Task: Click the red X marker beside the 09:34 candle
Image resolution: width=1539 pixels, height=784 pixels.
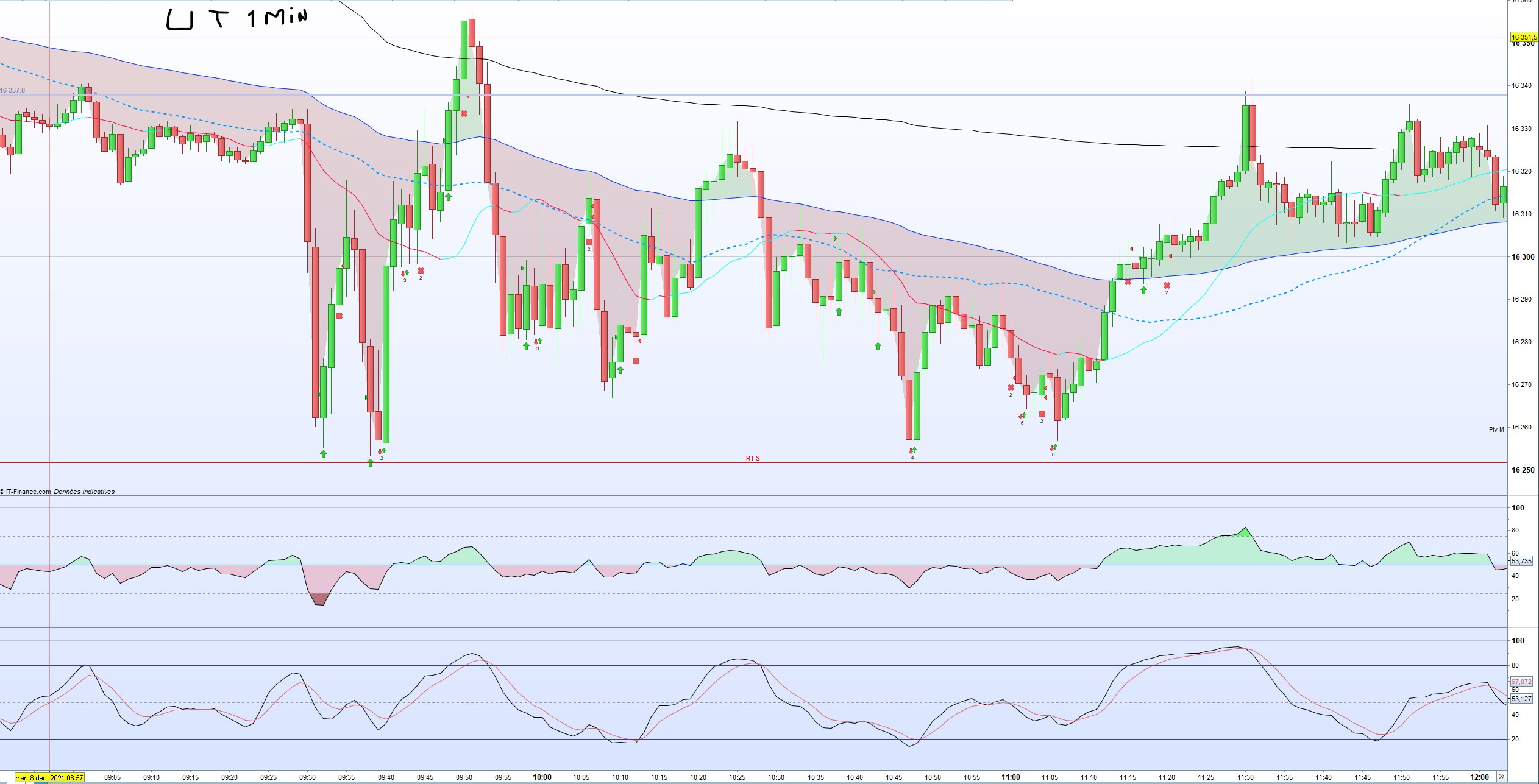Action: [339, 316]
